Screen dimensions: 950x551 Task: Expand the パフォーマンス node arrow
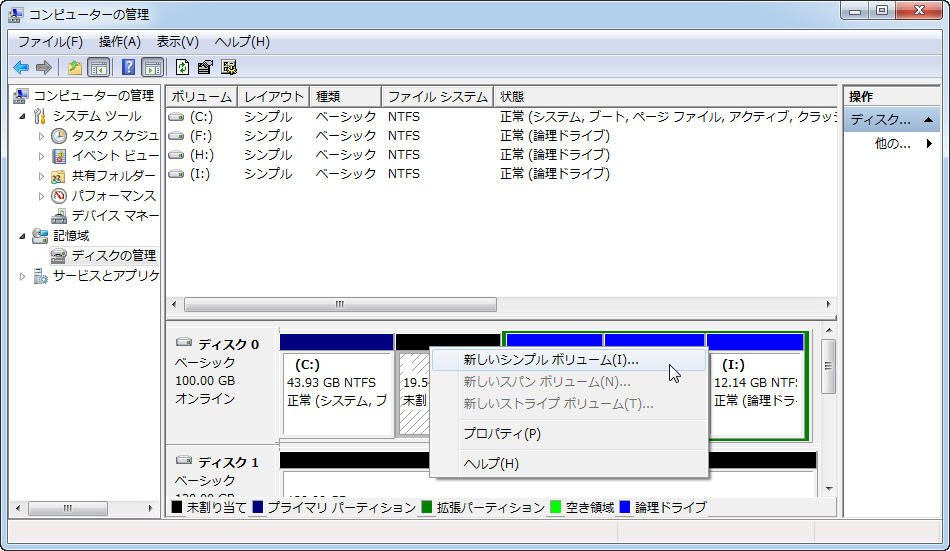click(41, 196)
